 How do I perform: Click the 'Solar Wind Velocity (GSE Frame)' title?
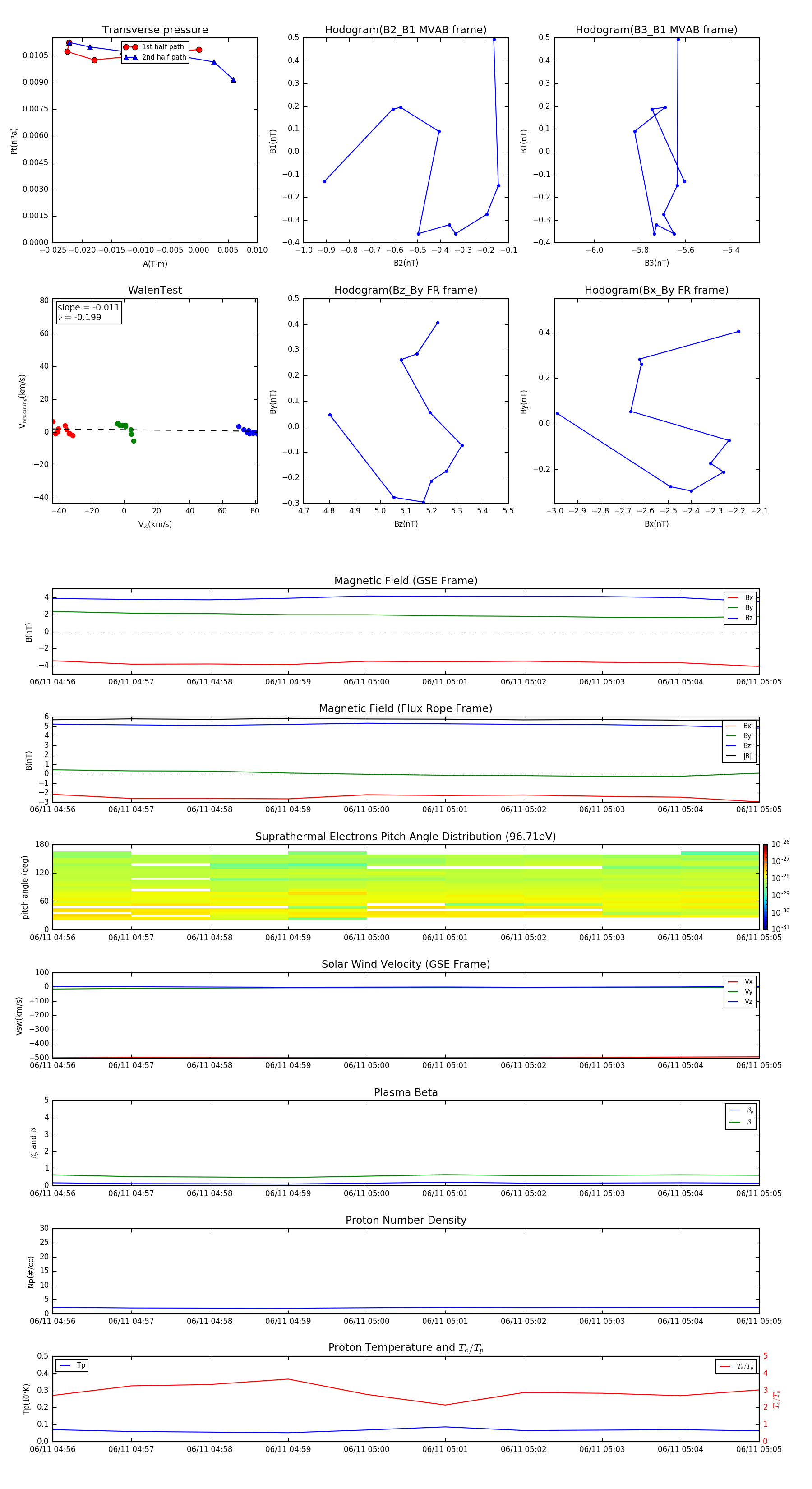pyautogui.click(x=406, y=964)
